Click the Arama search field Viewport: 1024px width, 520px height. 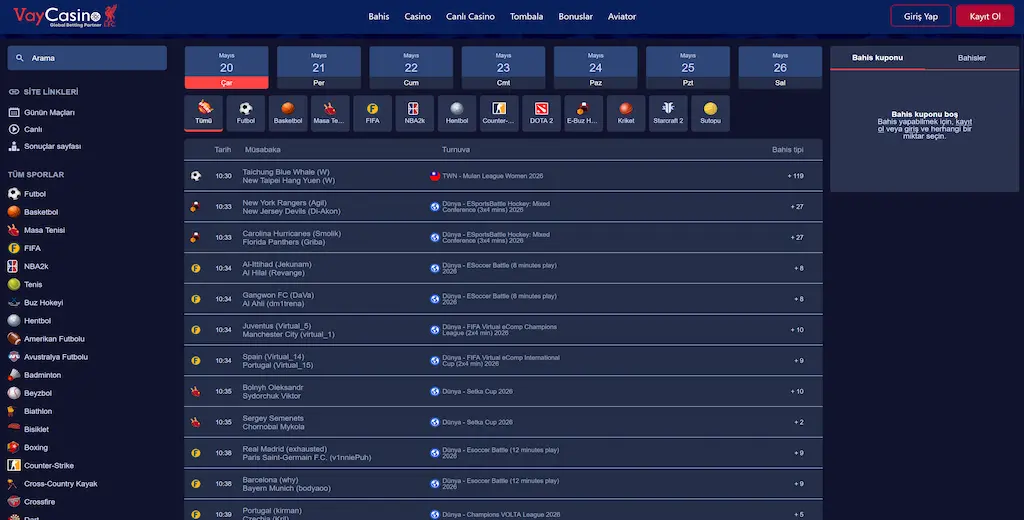pos(87,58)
